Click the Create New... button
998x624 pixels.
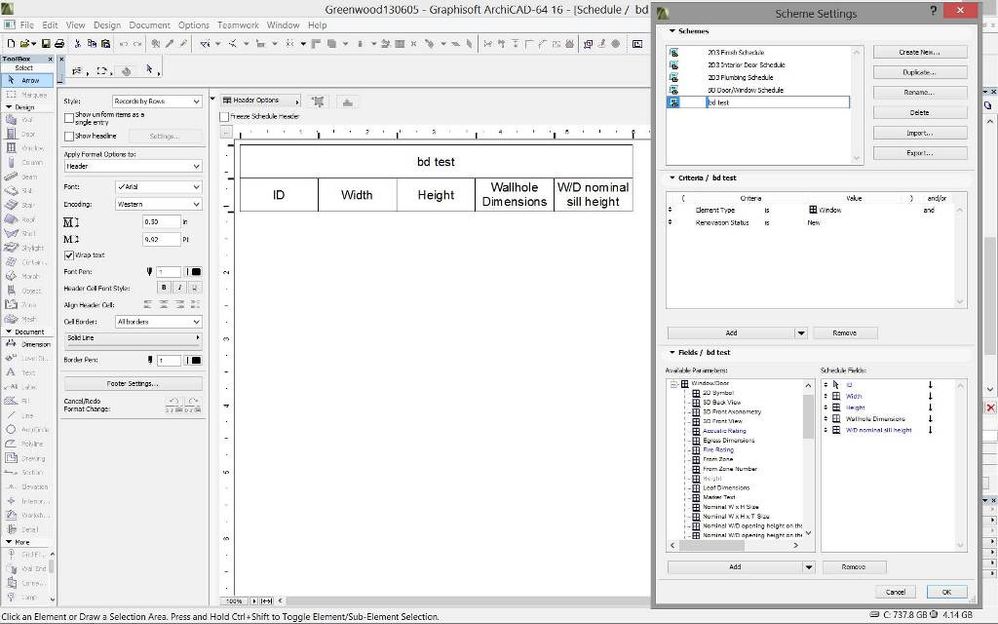click(x=919, y=52)
